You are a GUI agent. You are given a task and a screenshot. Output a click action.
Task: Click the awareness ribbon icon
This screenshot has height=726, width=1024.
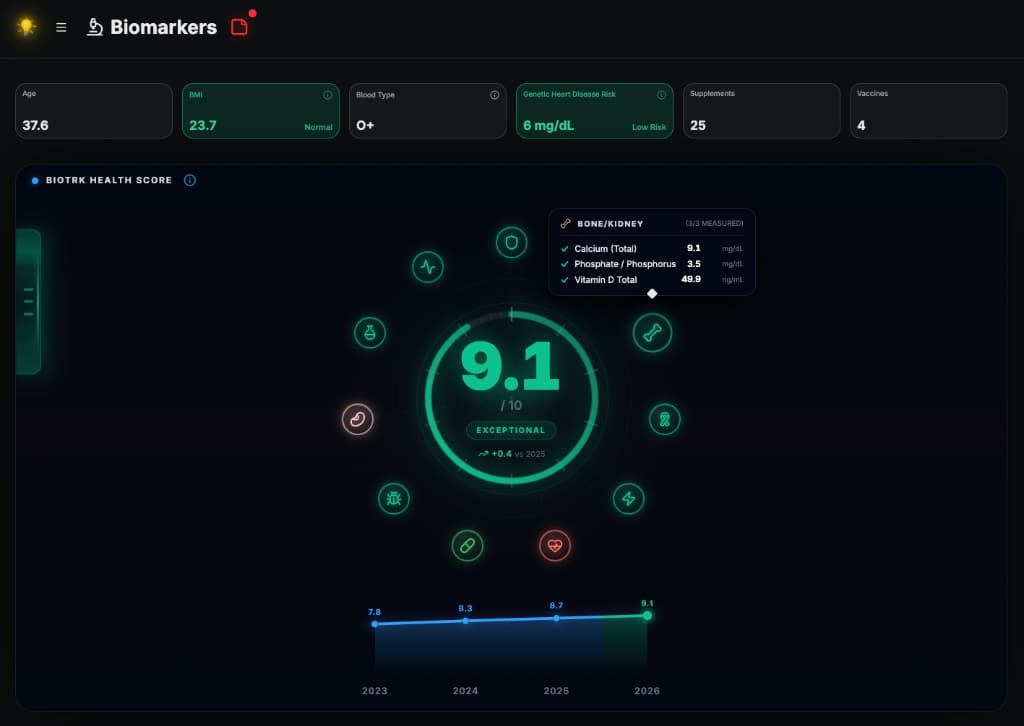[664, 419]
